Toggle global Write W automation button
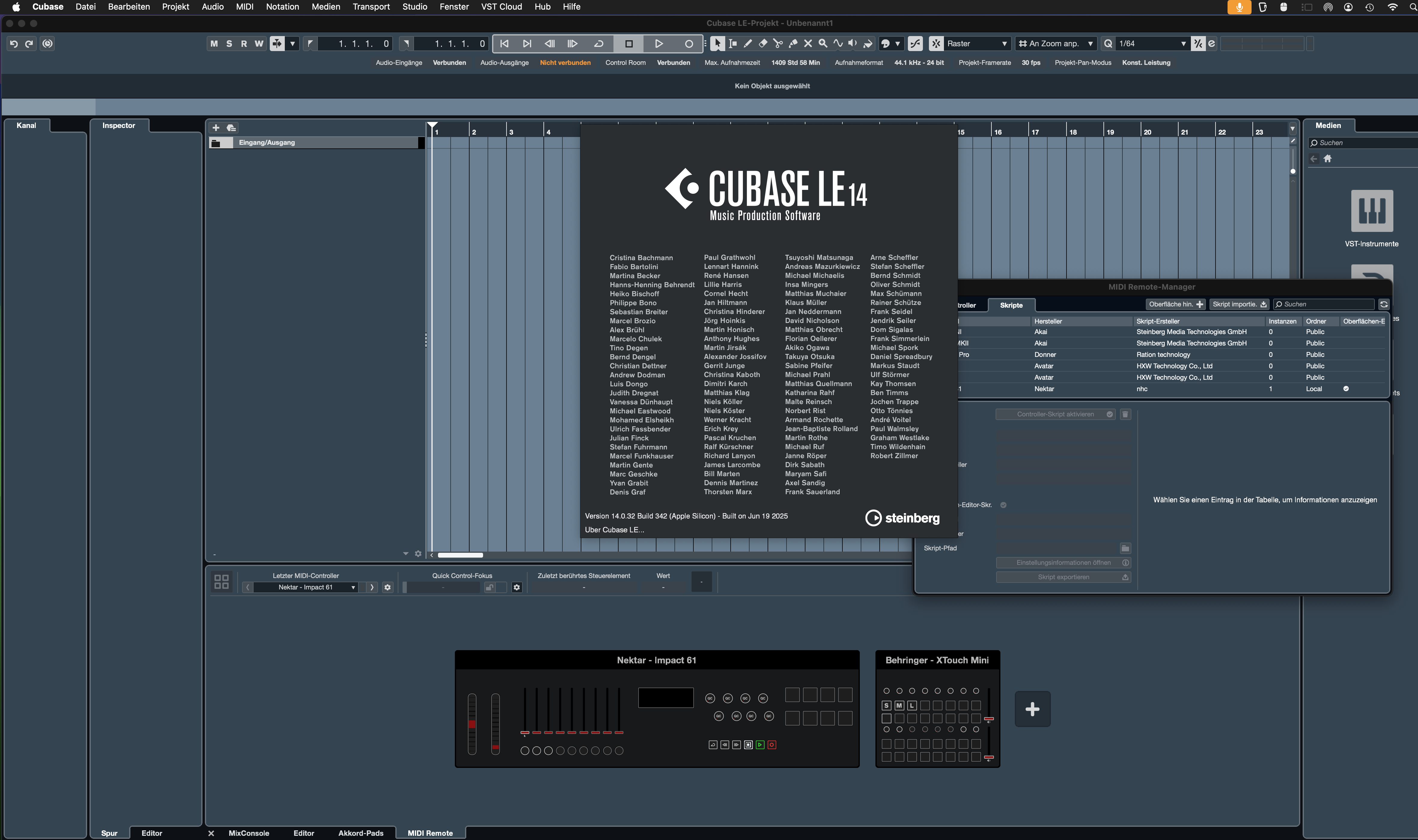 (x=259, y=44)
